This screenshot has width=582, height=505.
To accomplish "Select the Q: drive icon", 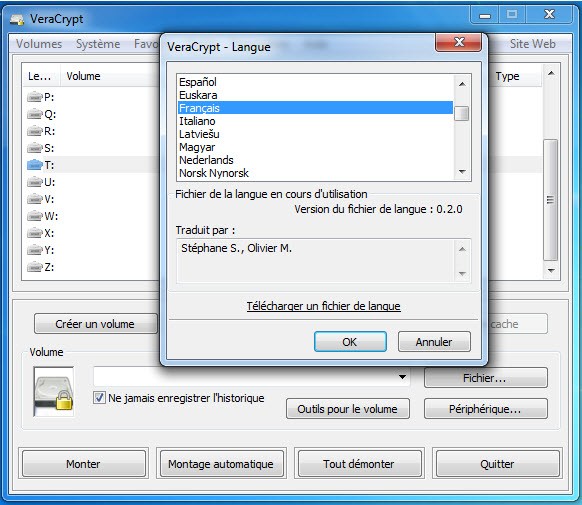I will point(35,114).
